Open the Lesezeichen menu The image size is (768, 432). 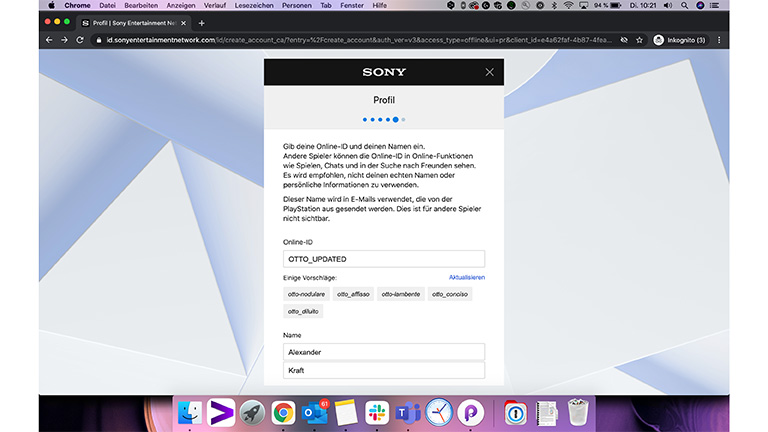tap(252, 5)
